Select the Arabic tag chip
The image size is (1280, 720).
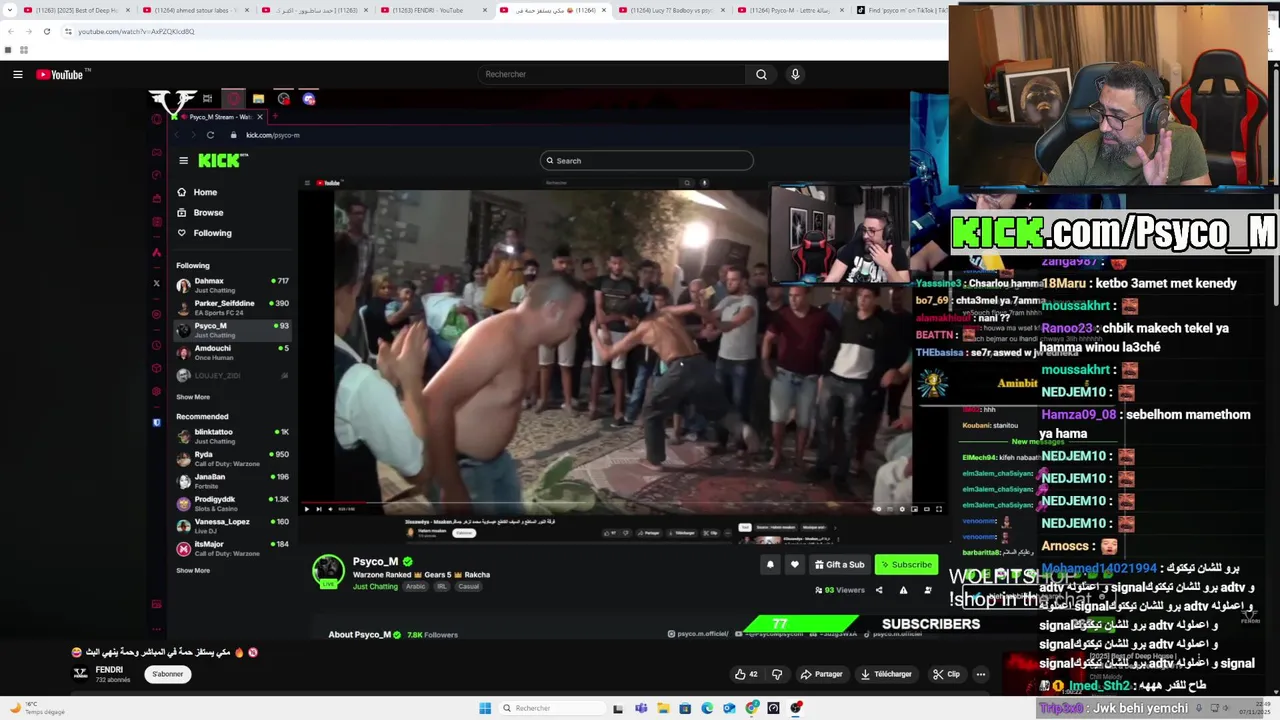tap(415, 586)
